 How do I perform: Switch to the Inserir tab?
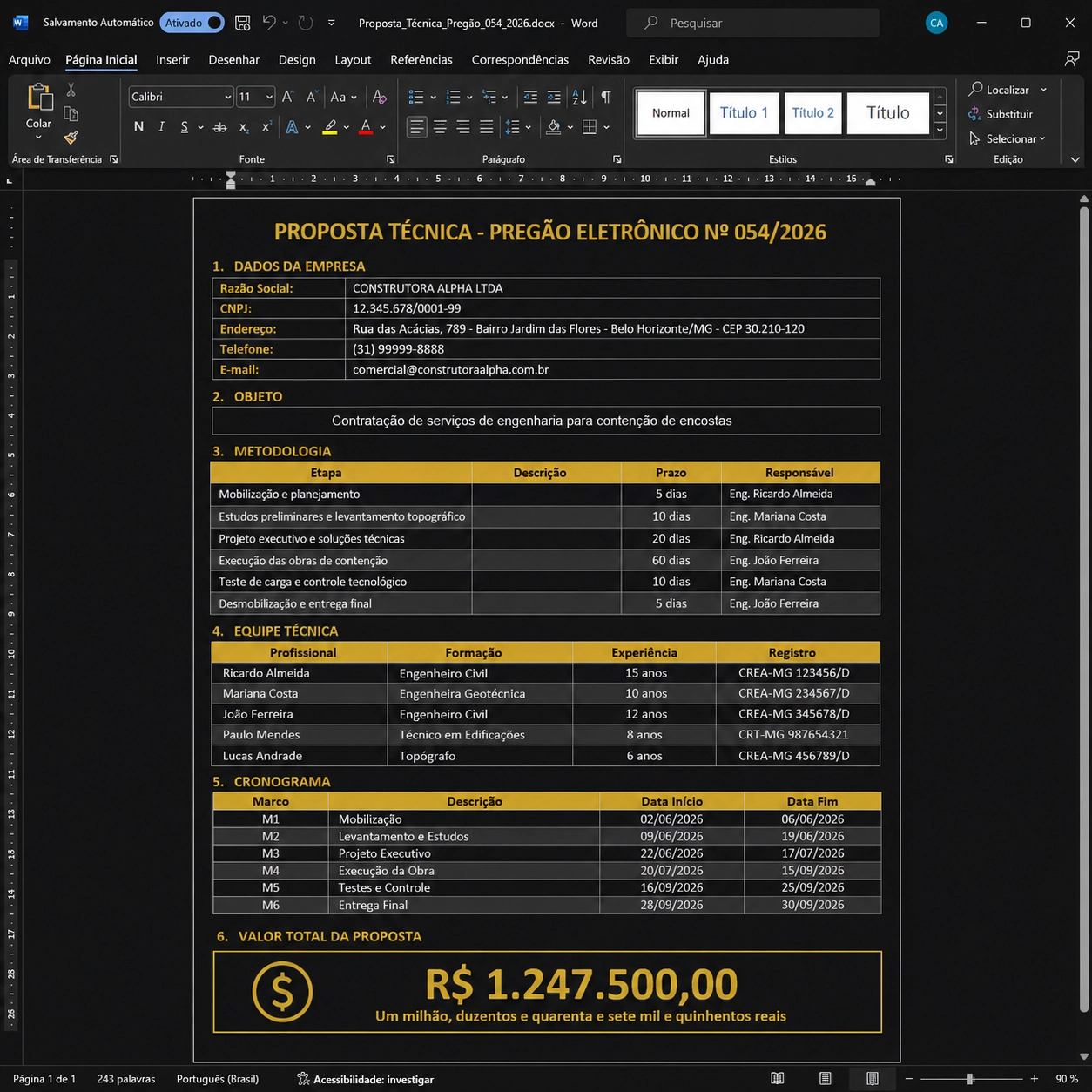coord(172,59)
